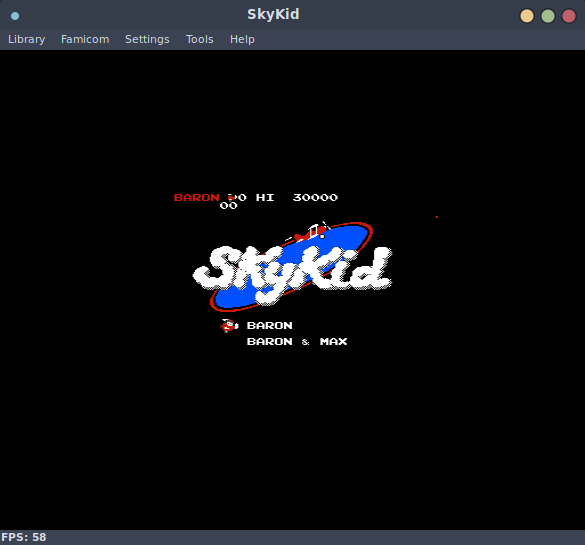Click the HI 30000 high score
The image size is (585, 545).
click(x=297, y=197)
